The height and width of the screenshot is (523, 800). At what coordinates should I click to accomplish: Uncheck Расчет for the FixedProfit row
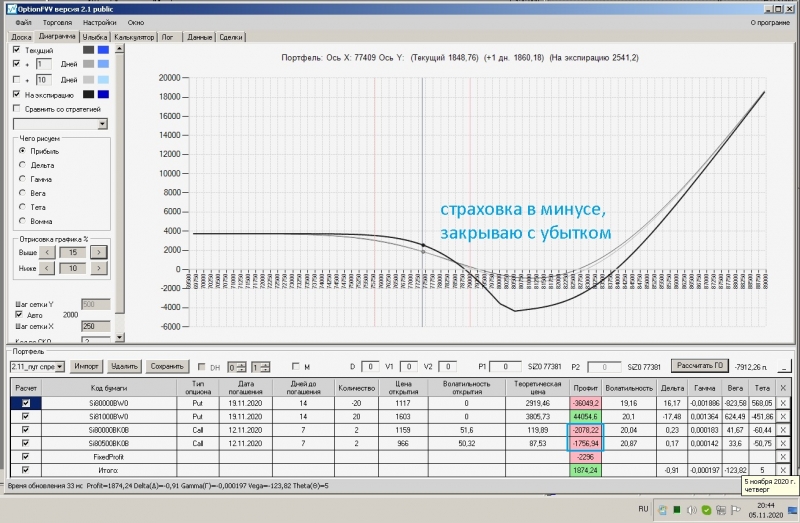point(26,457)
